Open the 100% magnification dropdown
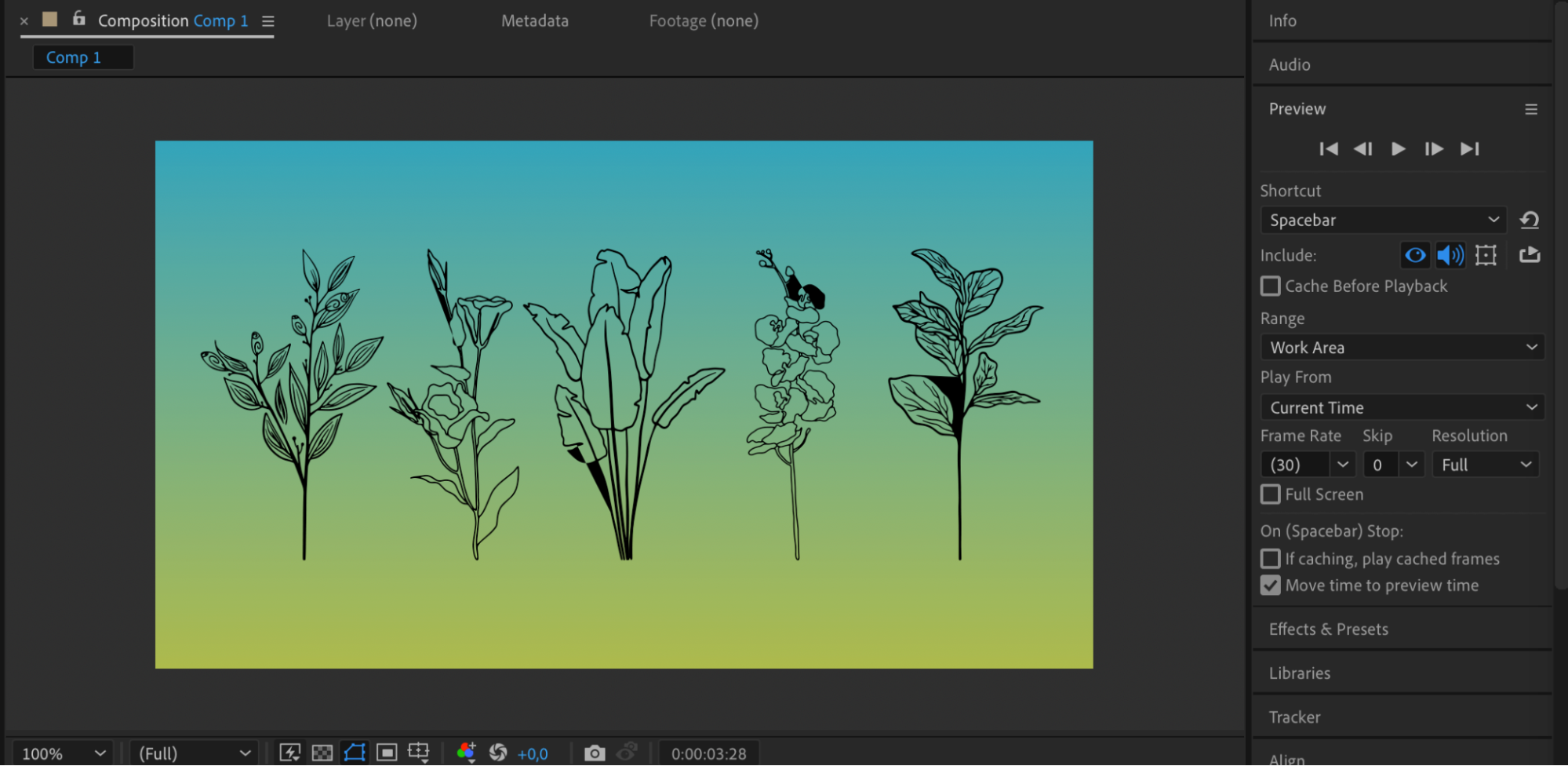 click(x=63, y=753)
